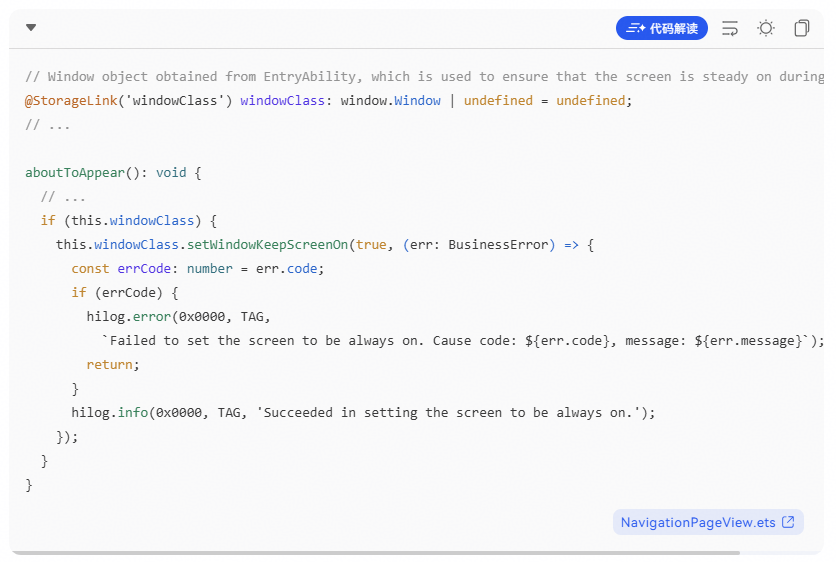Click the aboutToAppear method name

click(x=75, y=173)
